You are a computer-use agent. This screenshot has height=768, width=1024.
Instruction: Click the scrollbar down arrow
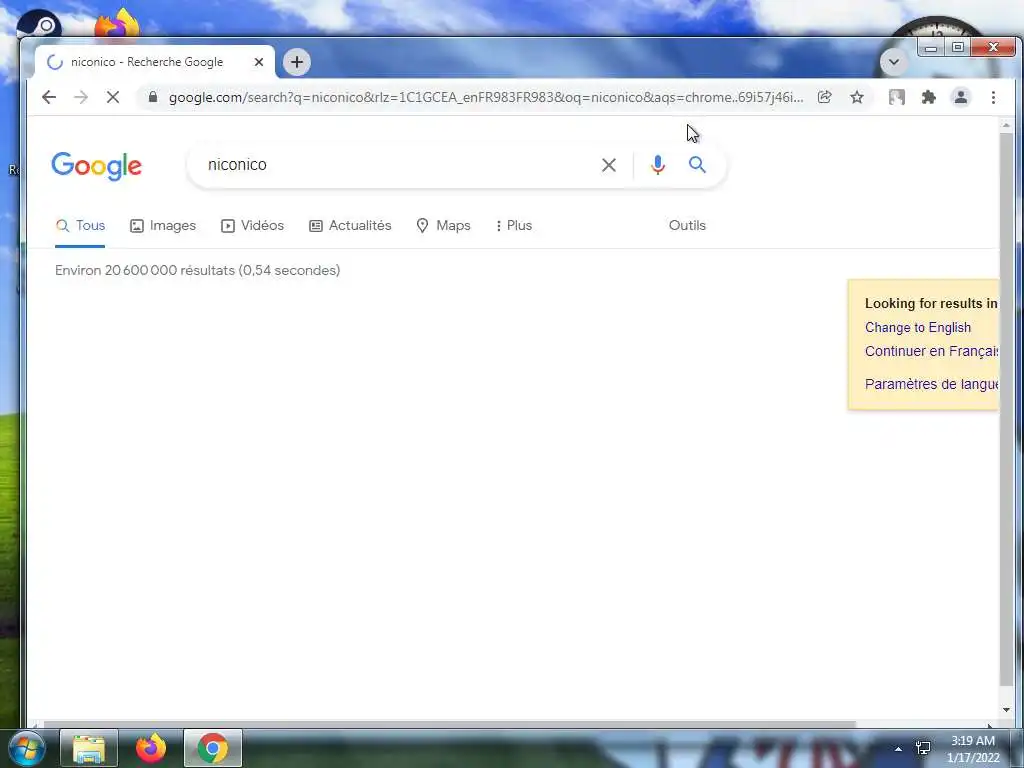tap(1006, 710)
